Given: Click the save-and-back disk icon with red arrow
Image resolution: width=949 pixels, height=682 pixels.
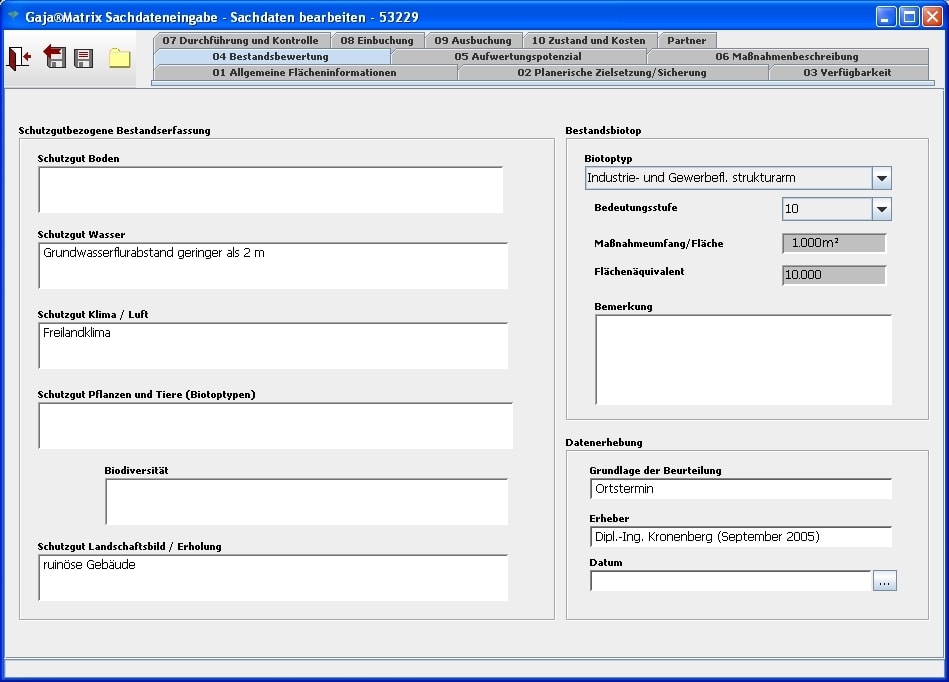Looking at the screenshot, I should coord(54,58).
